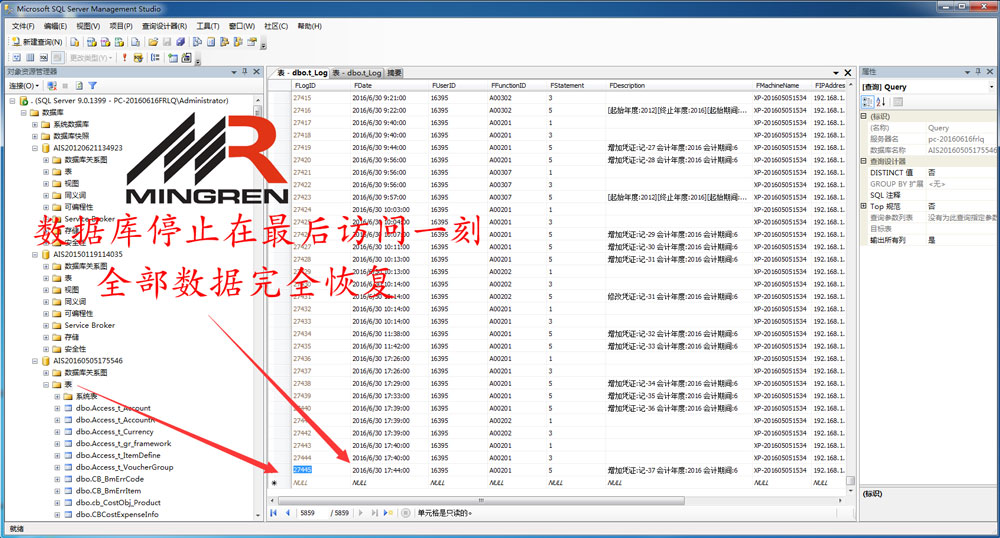This screenshot has width=1000, height=538.
Task: Collapse the 查询设计器 property category
Action: click(864, 161)
